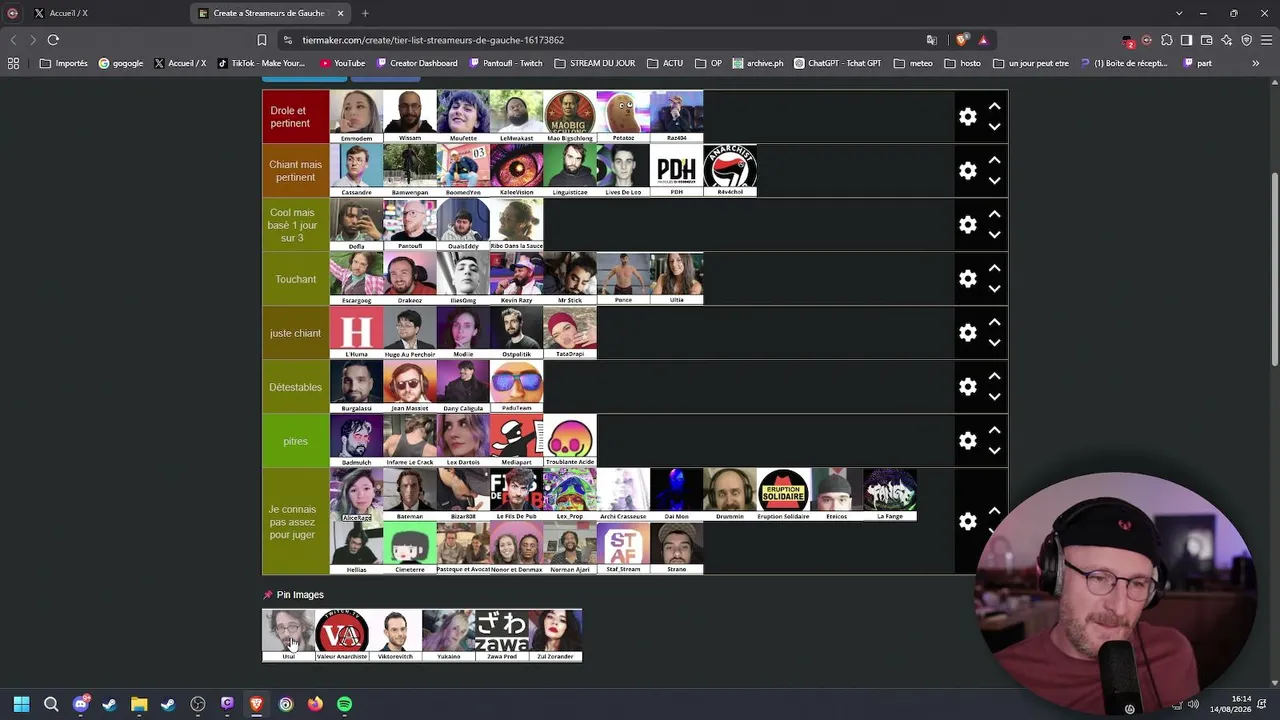Select the PDH thumbnail
This screenshot has width=1280, height=720.
676,170
